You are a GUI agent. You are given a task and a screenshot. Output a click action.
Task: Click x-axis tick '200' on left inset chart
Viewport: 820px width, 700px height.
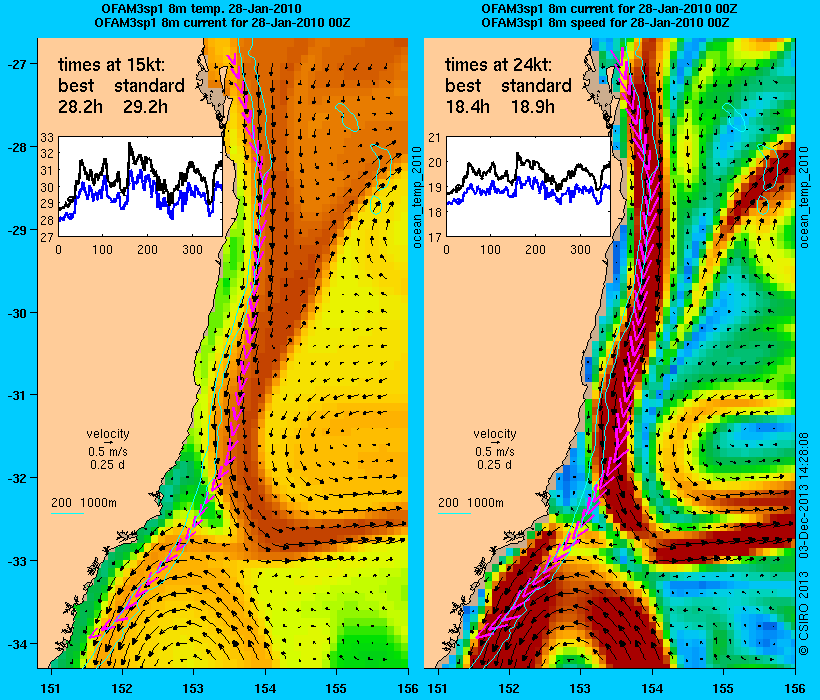pos(147,249)
